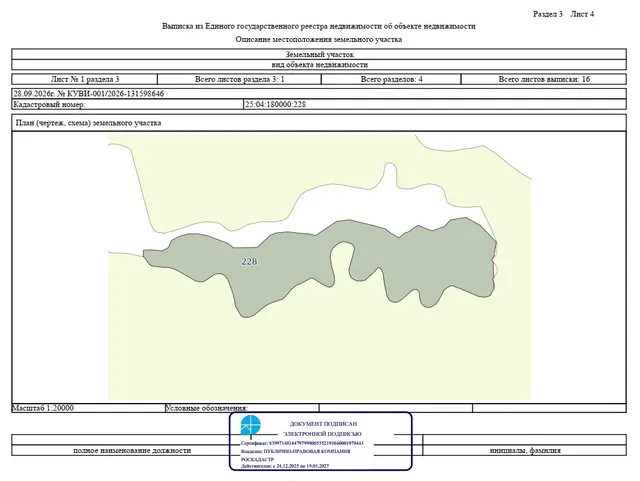This screenshot has height=481, width=640.
Task: Click 'Всего листов раздела 3: 1' cell
Action: coord(240,79)
